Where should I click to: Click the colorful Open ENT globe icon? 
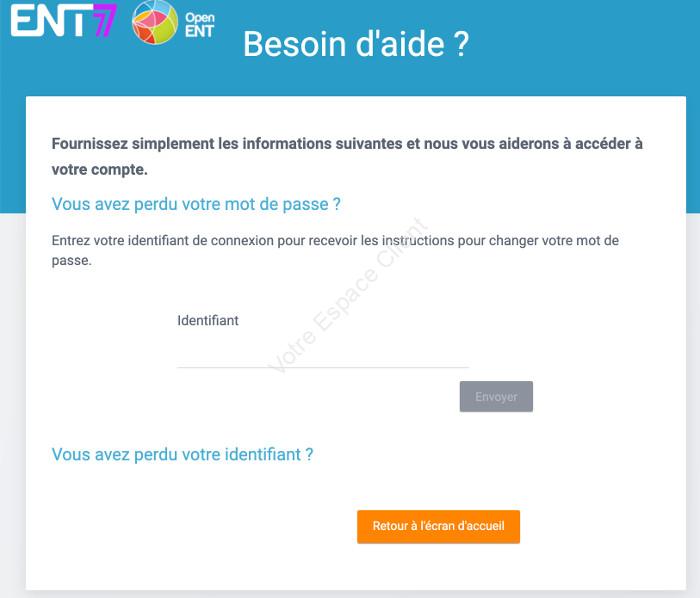[155, 22]
